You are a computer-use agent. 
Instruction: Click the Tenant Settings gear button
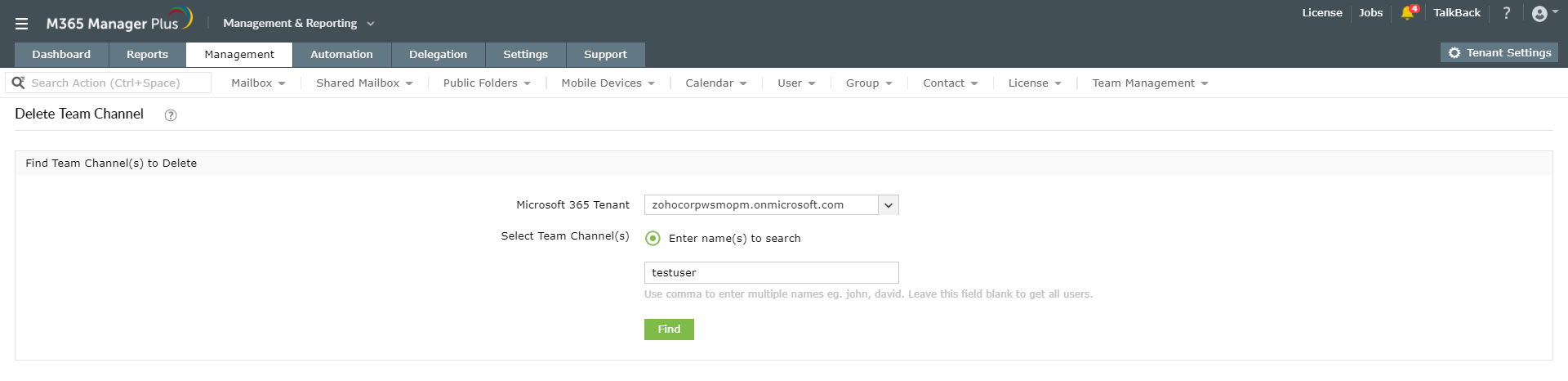point(1499,53)
